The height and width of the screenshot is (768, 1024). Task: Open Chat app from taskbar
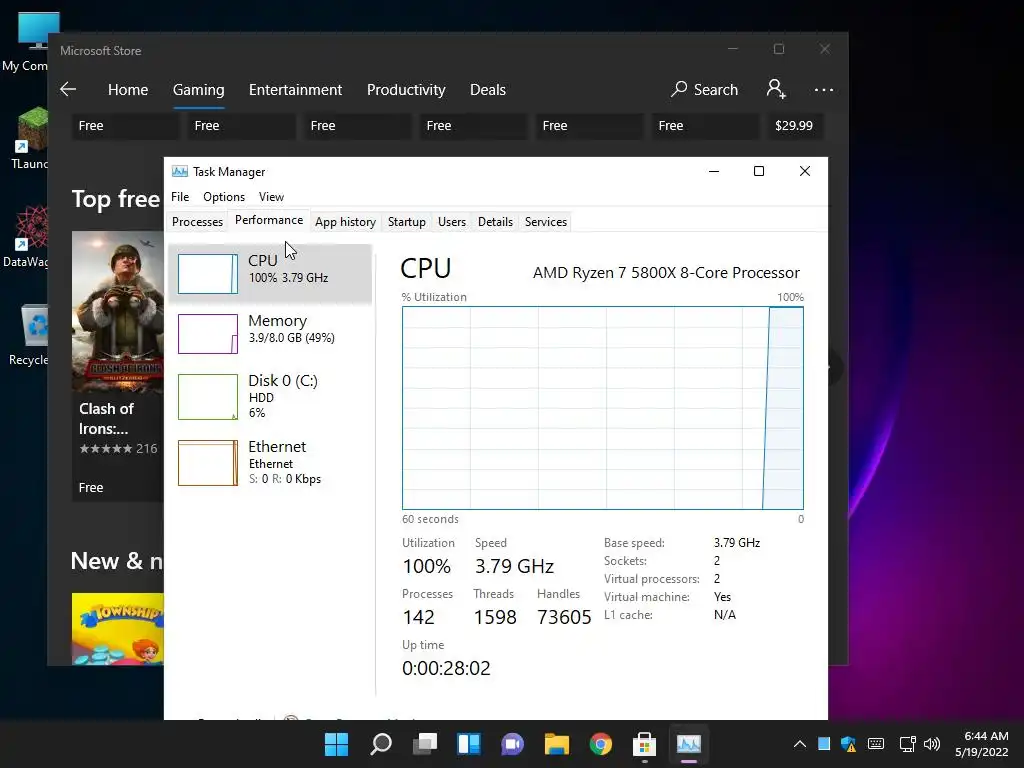coord(513,744)
